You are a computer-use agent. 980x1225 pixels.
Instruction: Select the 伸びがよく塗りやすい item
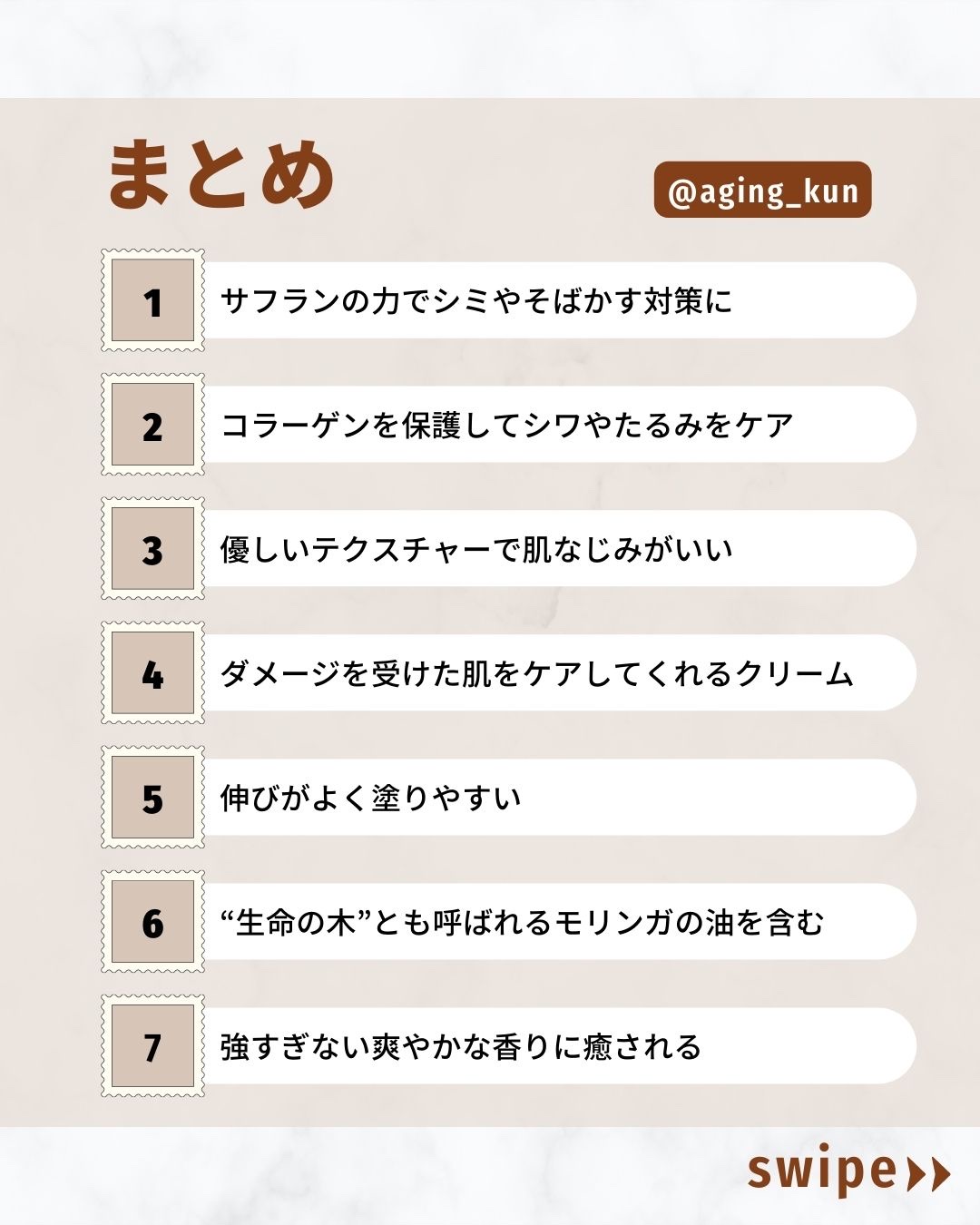tap(370, 799)
